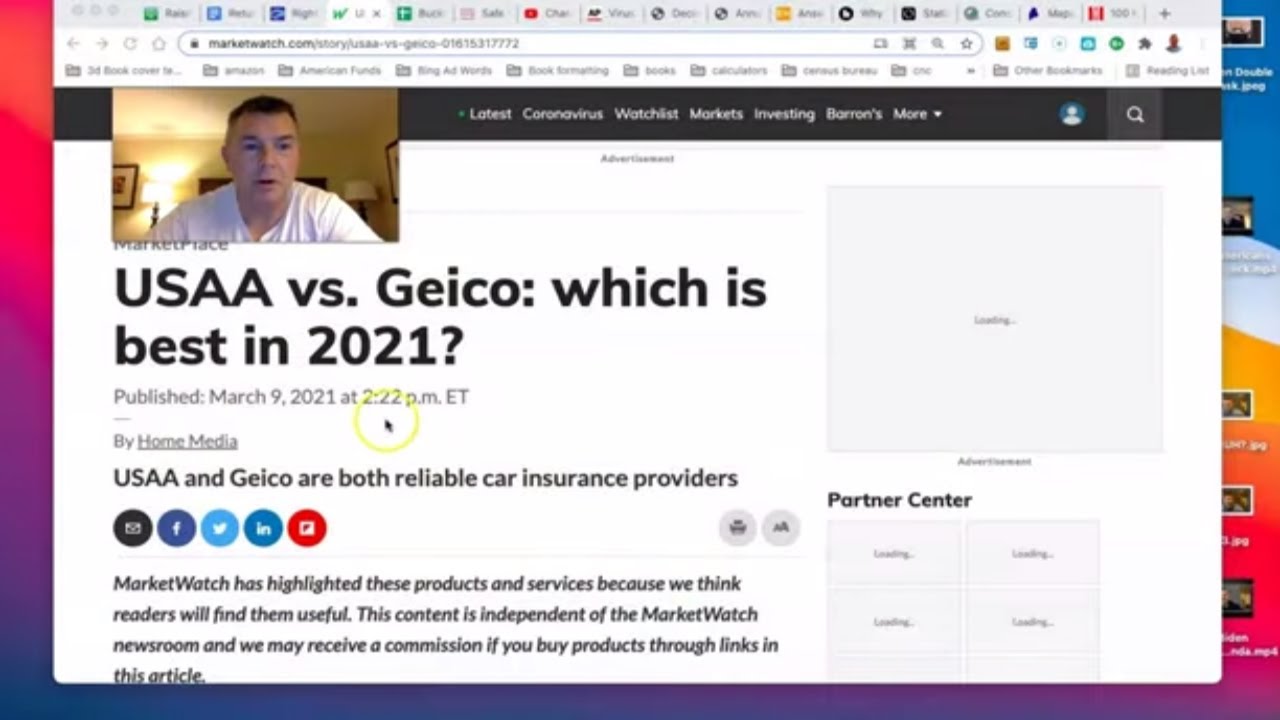Share article on LinkedIn
The image size is (1280, 720).
263,528
